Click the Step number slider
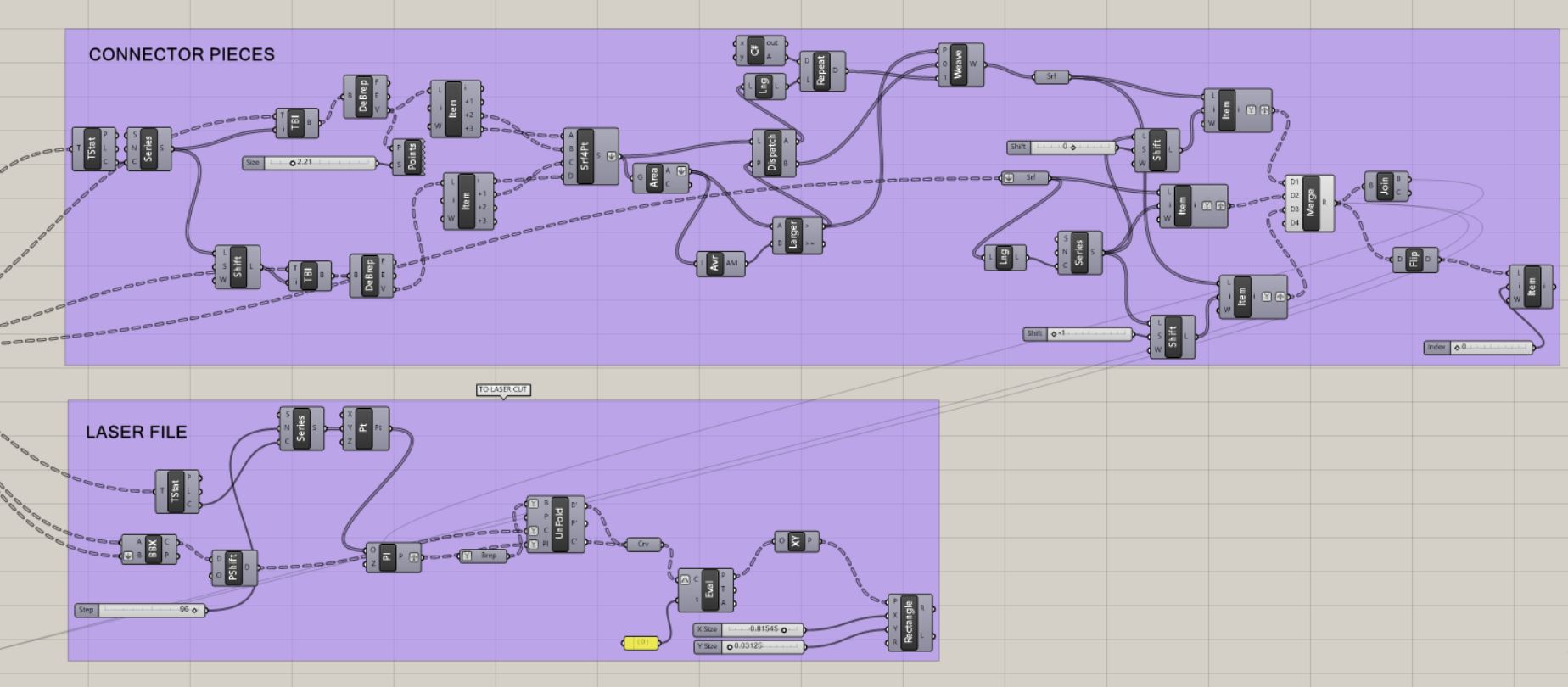This screenshot has width=1568, height=687. (x=151, y=610)
